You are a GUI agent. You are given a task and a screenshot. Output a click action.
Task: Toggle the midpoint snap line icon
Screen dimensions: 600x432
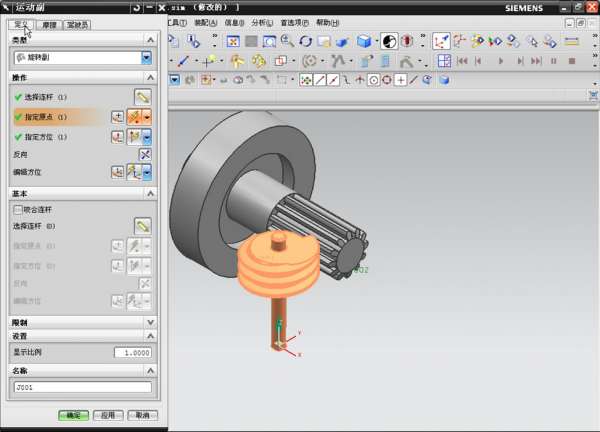pyautogui.click(x=333, y=80)
